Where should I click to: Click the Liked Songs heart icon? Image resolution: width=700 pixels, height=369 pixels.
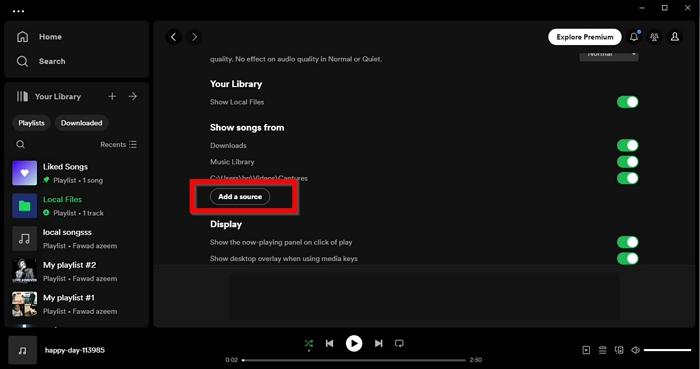pos(25,173)
